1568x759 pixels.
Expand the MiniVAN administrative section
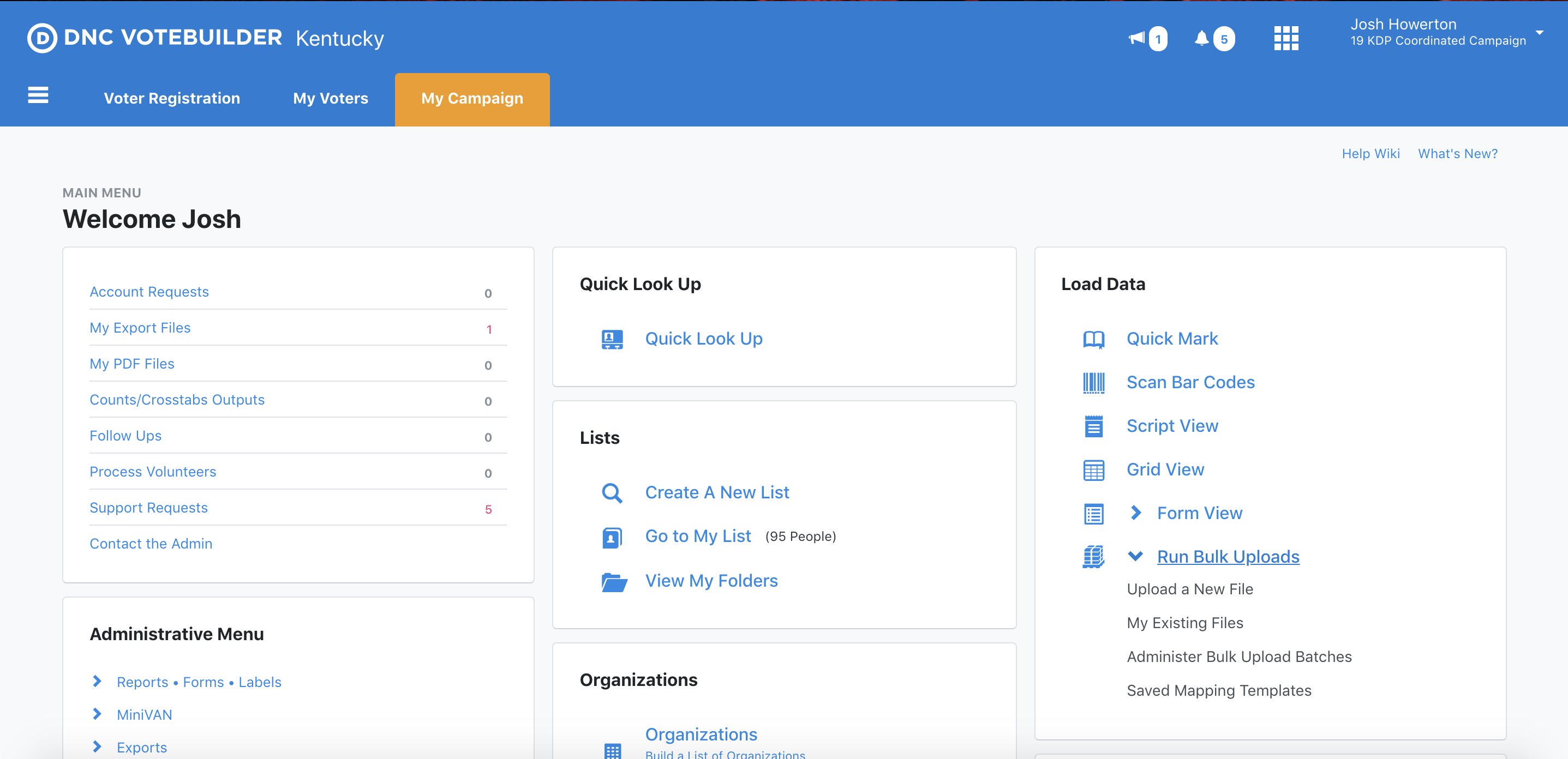[97, 715]
